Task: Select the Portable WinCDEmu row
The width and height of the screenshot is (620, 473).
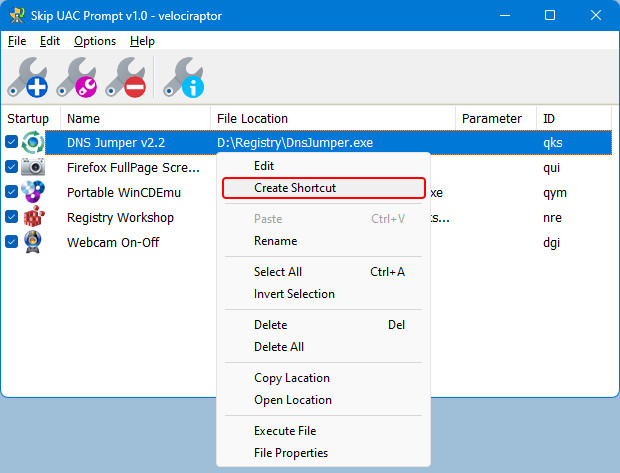Action: point(124,193)
